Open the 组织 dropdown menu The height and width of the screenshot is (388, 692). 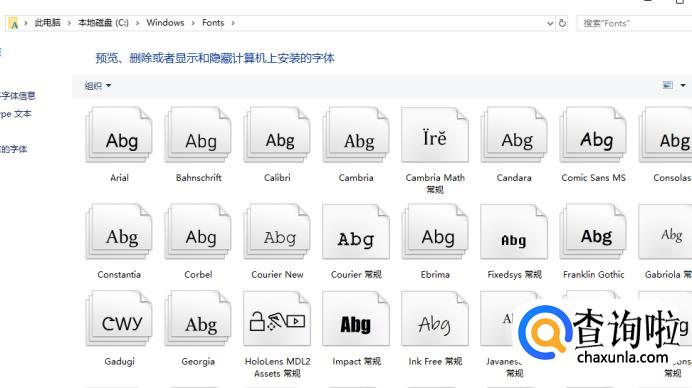[98, 86]
